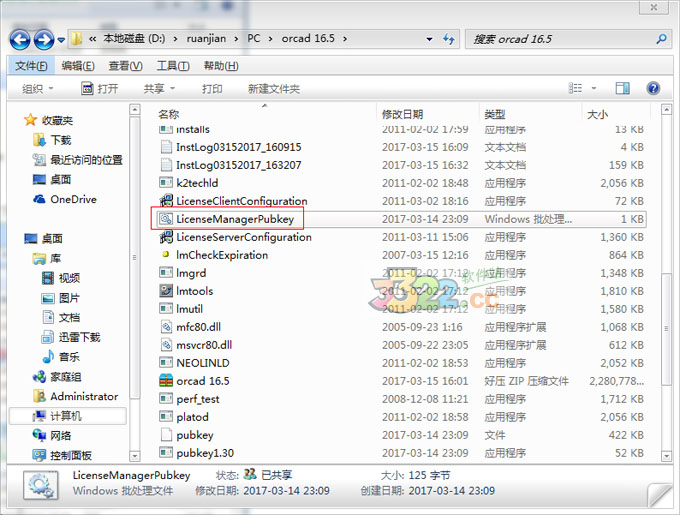The width and height of the screenshot is (680, 515).
Task: Sort by 修改日期 column header
Action: 402,114
